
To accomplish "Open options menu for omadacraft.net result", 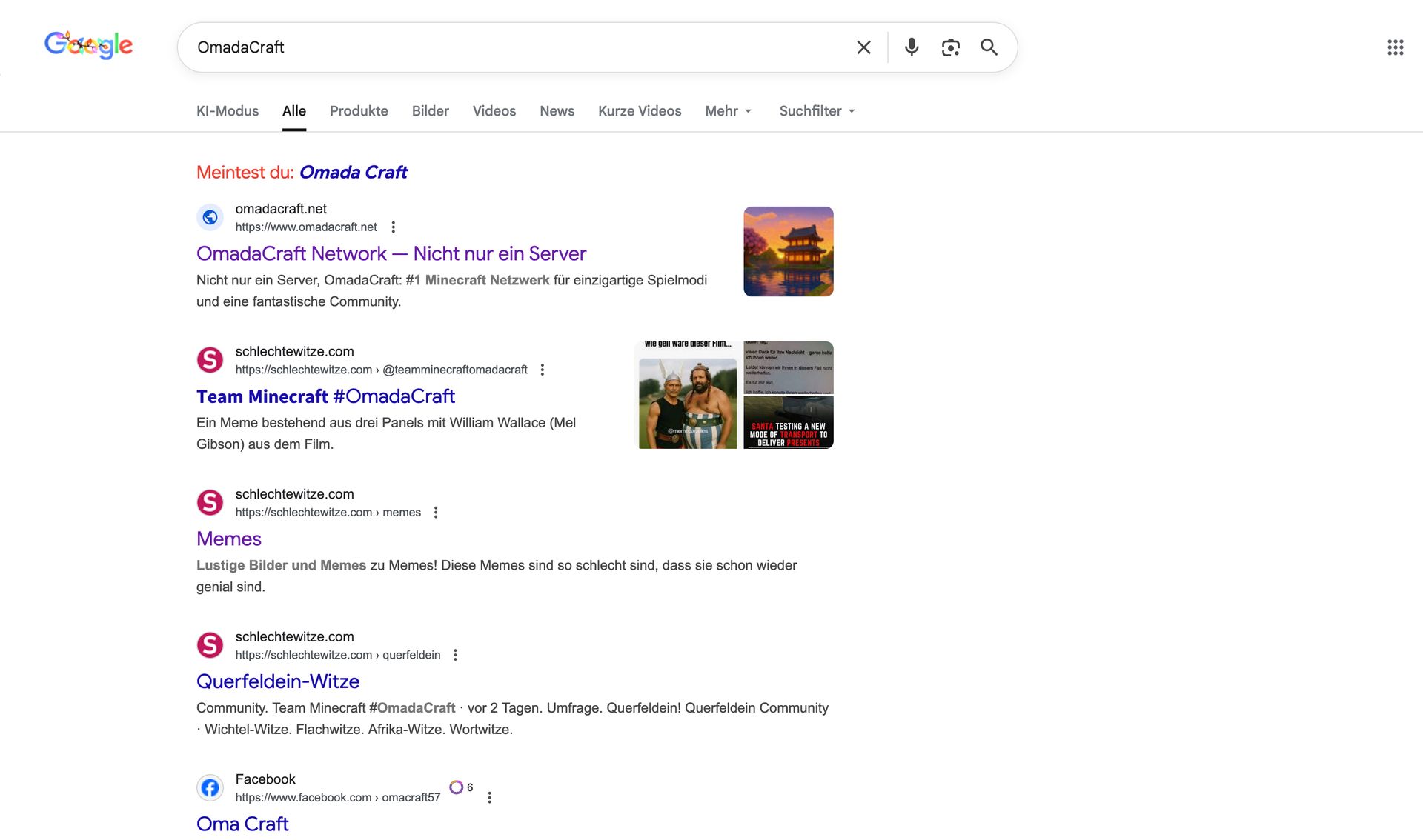I will [x=394, y=227].
